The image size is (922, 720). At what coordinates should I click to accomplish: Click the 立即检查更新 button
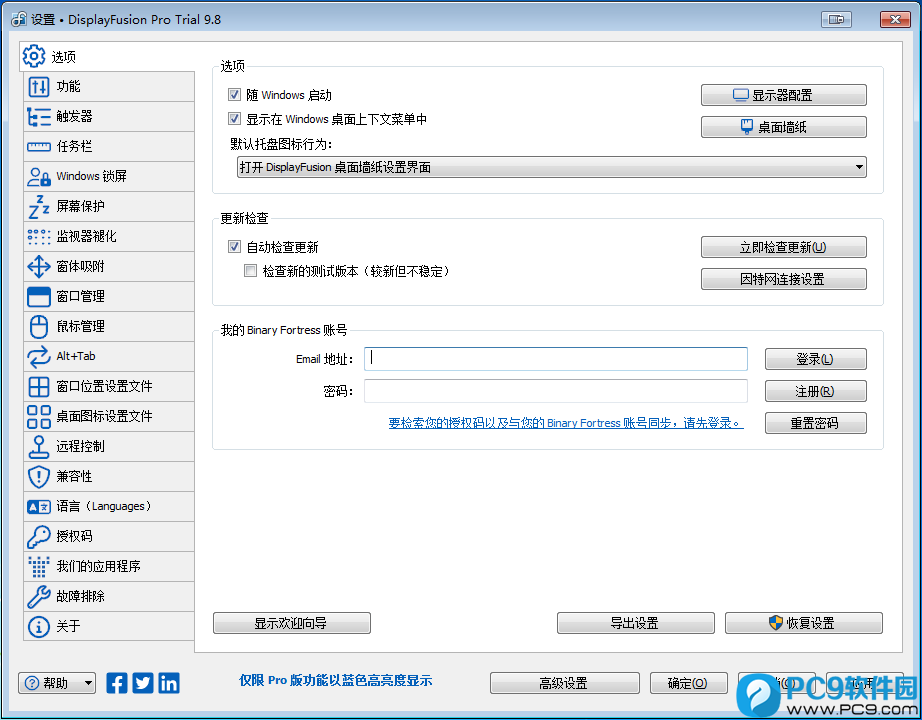point(784,247)
